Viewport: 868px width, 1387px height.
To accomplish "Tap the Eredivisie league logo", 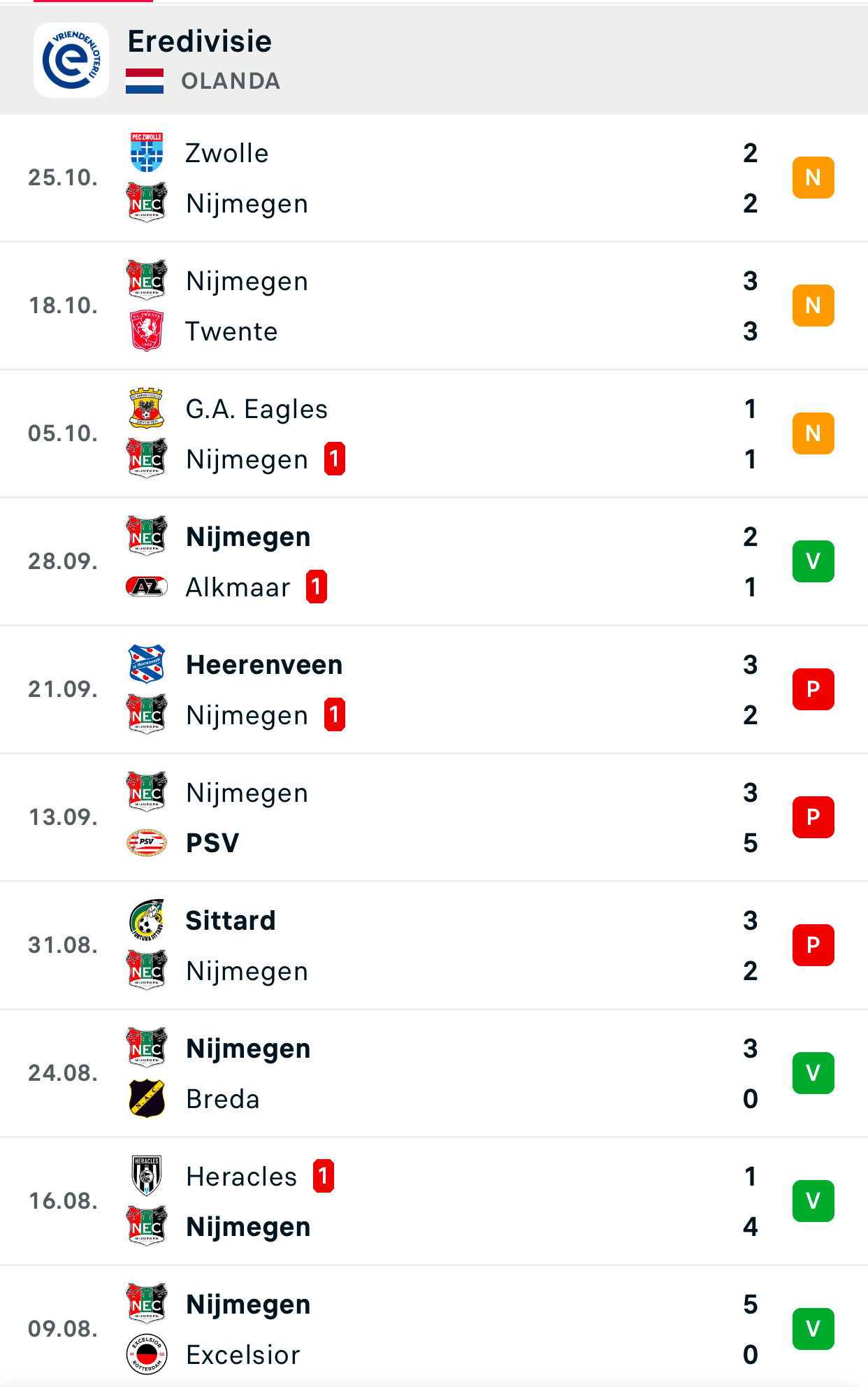I will click(x=71, y=60).
